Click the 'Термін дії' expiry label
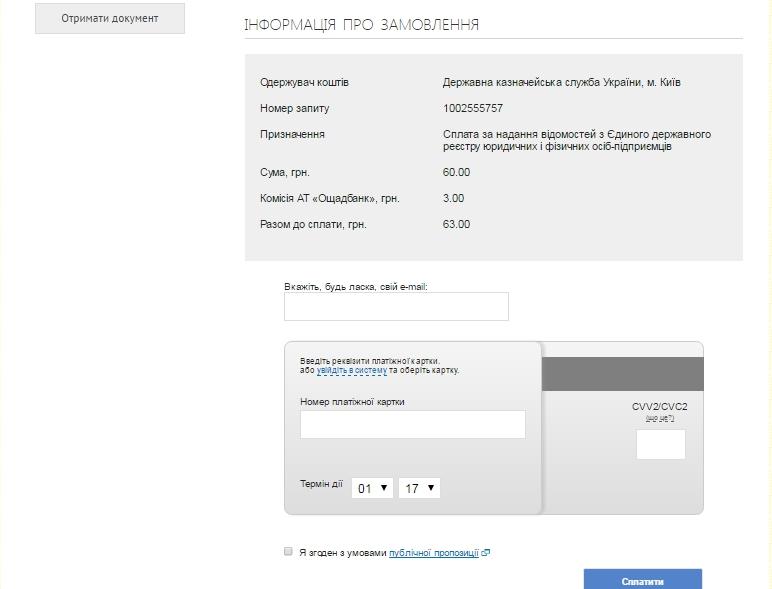The width and height of the screenshot is (772, 589). tap(321, 484)
